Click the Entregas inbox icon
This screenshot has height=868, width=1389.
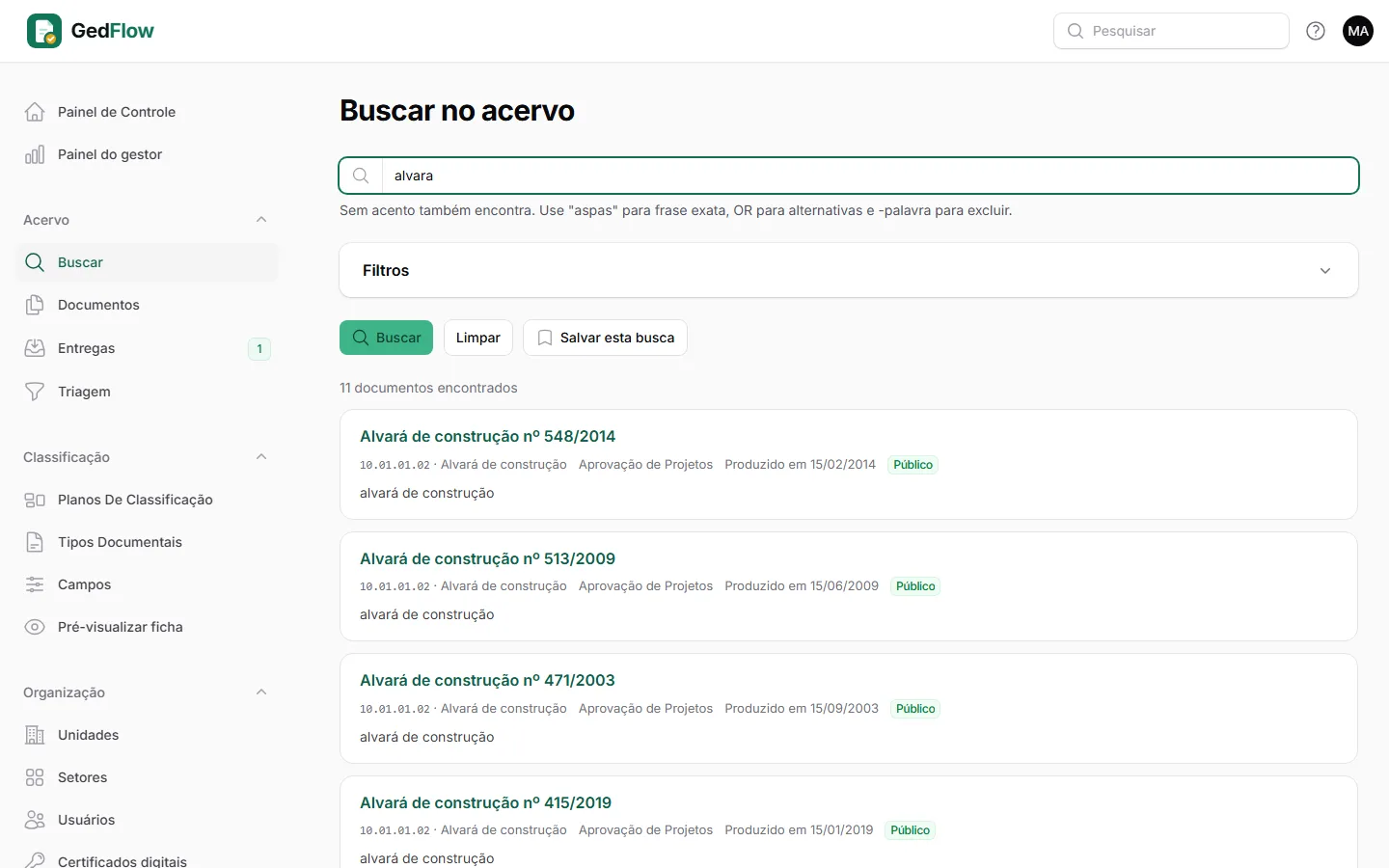35,348
